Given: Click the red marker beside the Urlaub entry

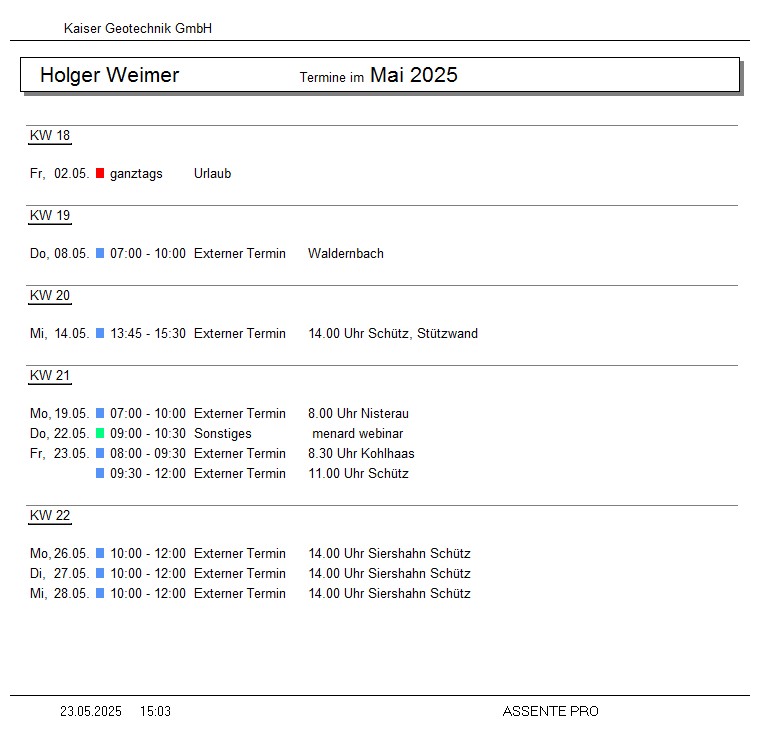Looking at the screenshot, I should coord(100,173).
